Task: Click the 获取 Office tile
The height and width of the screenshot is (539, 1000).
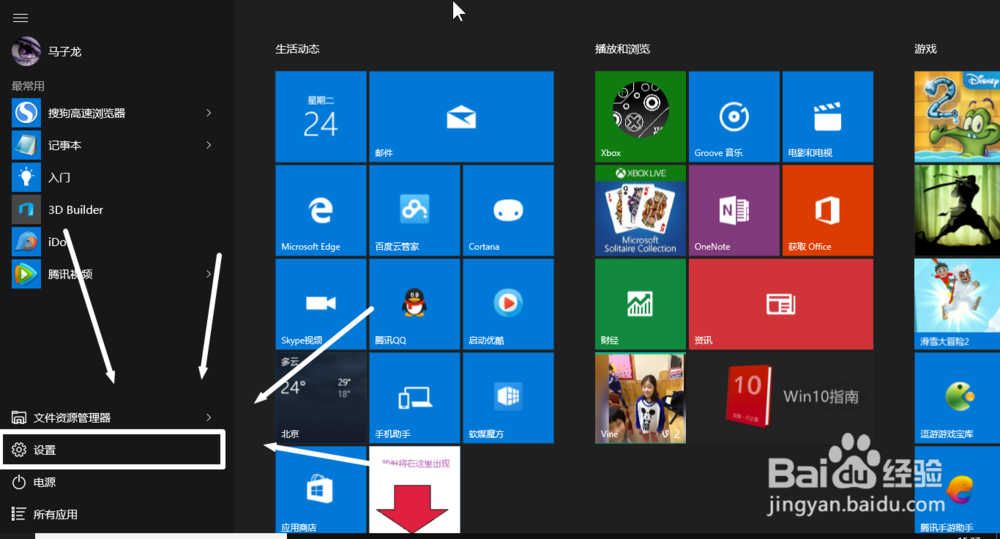Action: (828, 210)
